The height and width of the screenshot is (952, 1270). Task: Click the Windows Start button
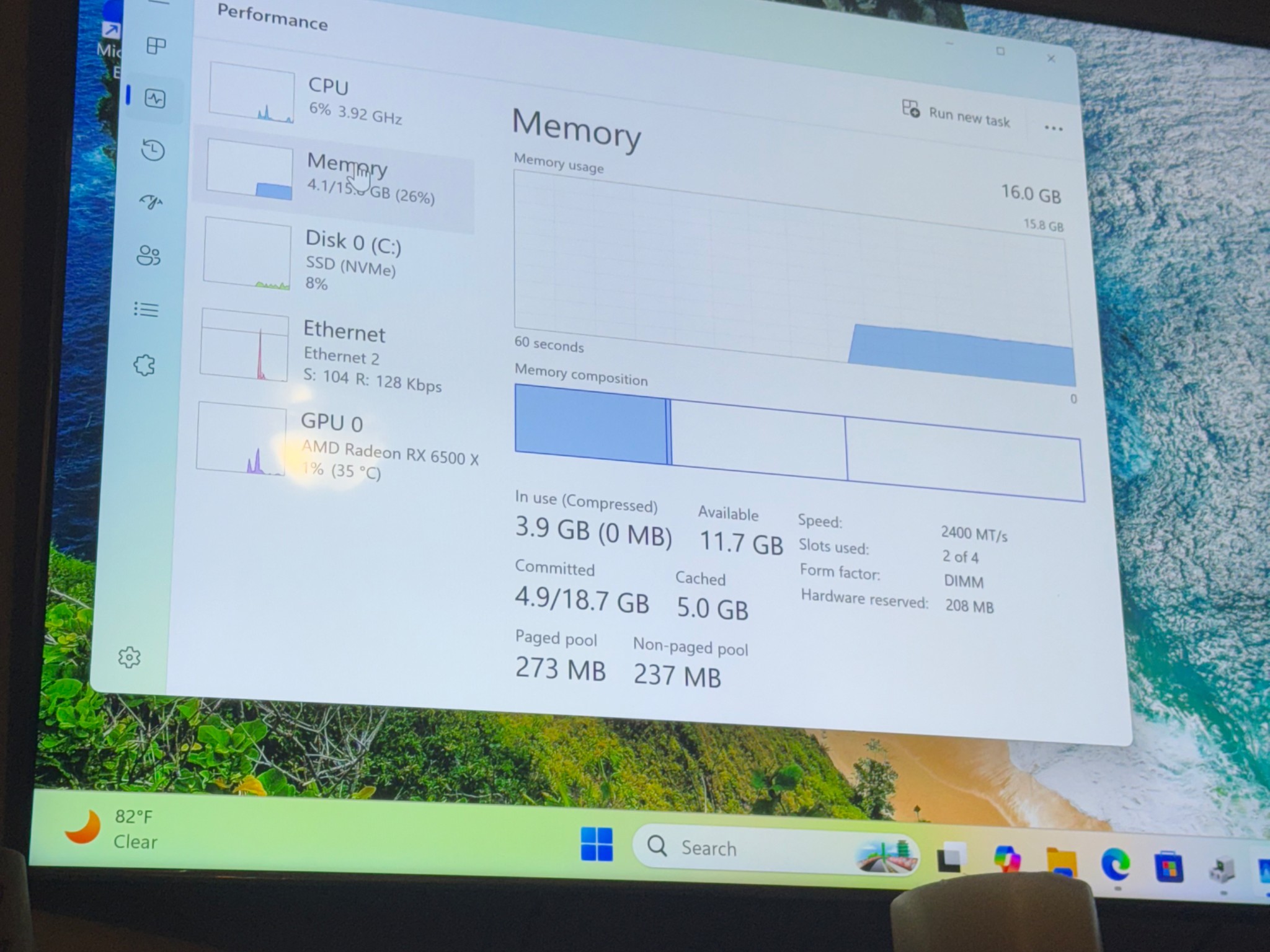(597, 844)
